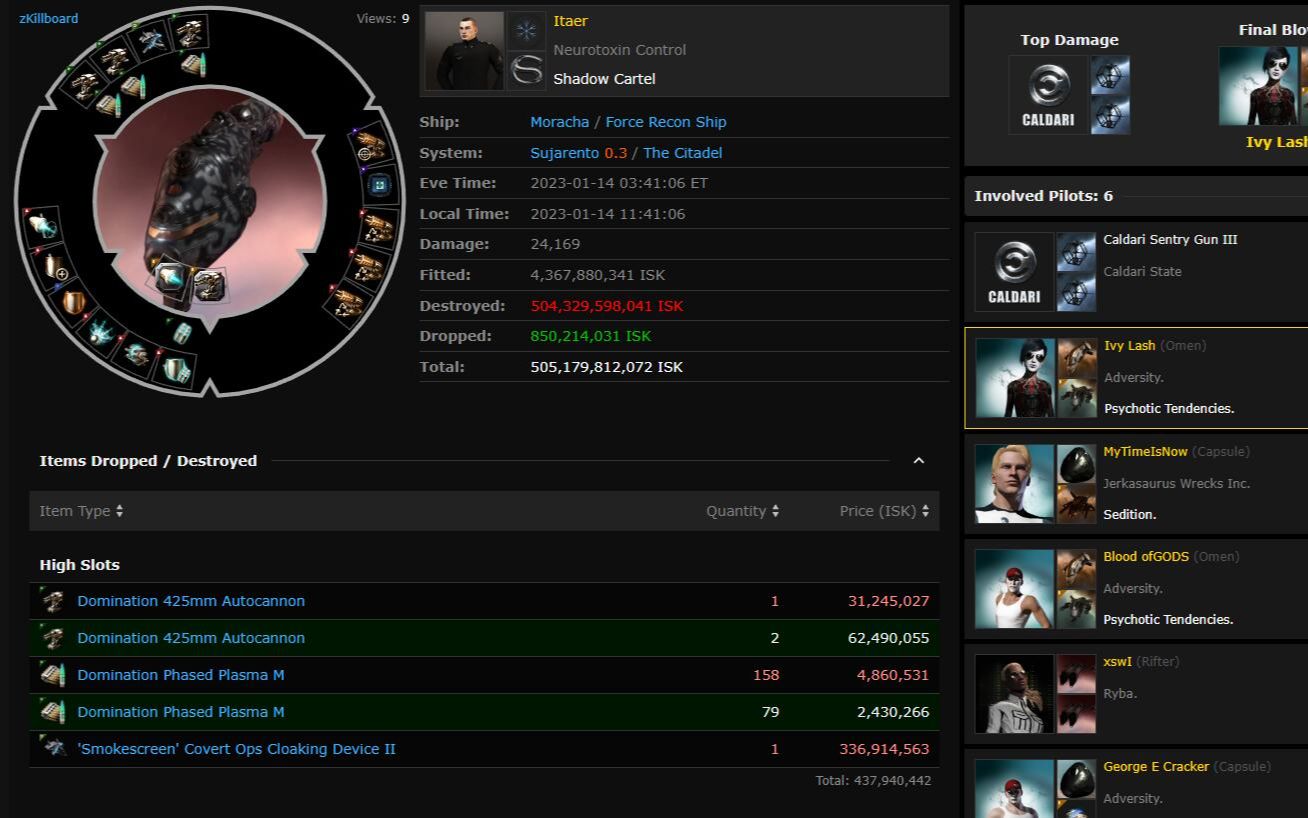Click the Capsule ship icon beside MyTimeIsNow
This screenshot has height=818, width=1308.
[1077, 464]
